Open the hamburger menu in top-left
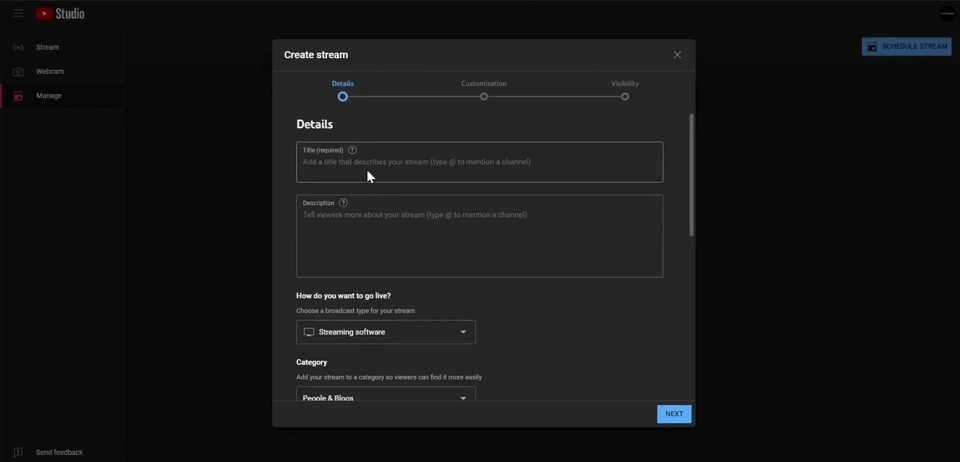 18,14
